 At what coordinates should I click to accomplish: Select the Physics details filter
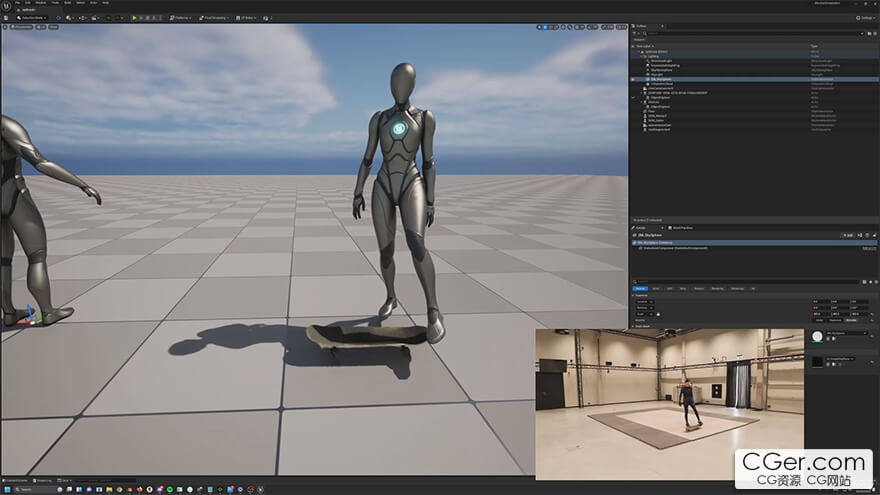[x=699, y=288]
